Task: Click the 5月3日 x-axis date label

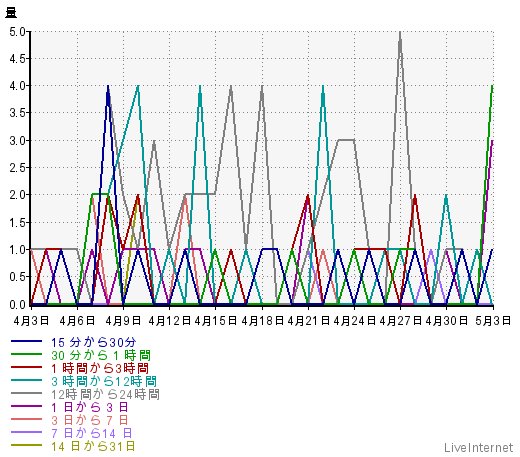Action: point(493,321)
